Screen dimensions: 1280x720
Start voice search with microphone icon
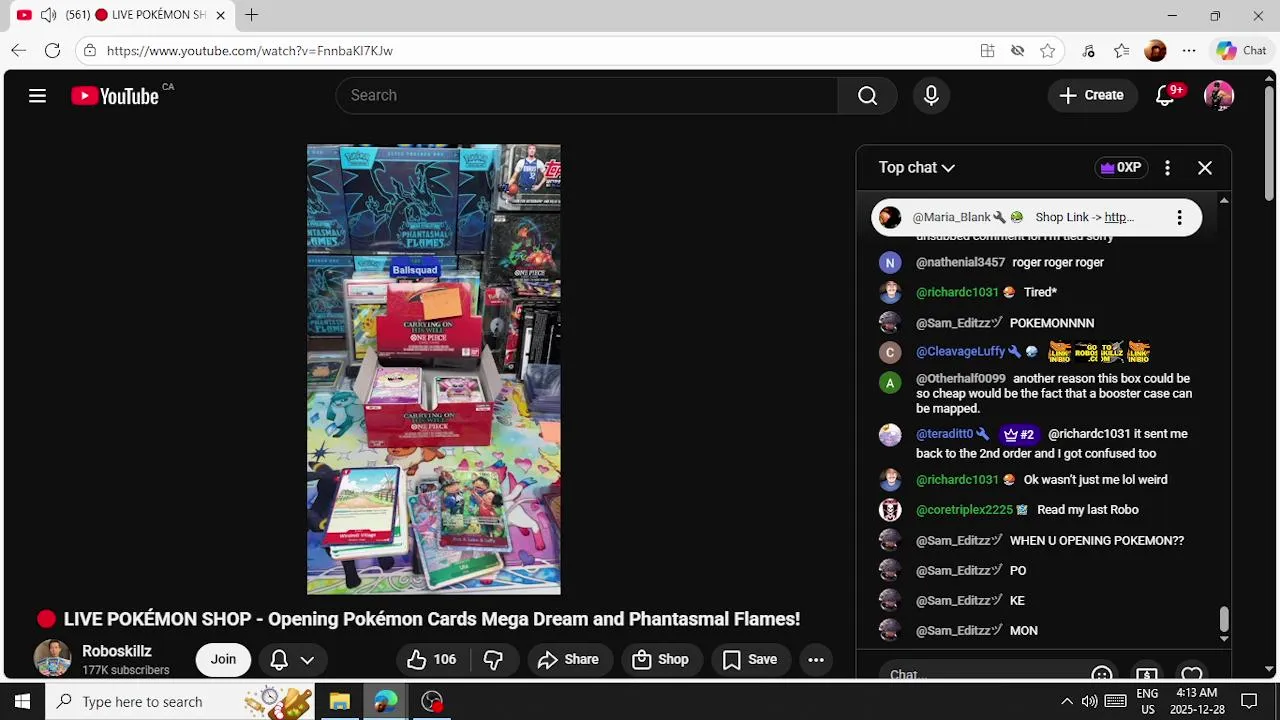(x=931, y=95)
